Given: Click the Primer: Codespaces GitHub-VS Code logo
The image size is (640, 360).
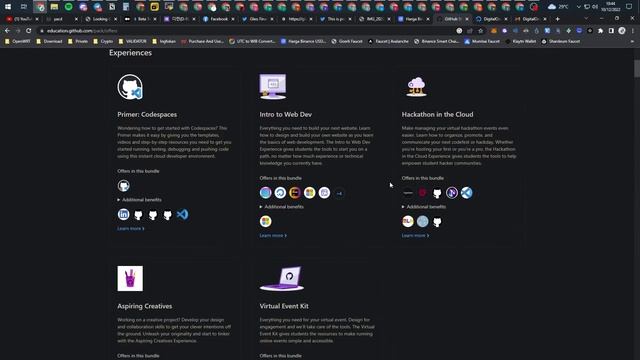Looking at the screenshot, I should [x=130, y=87].
